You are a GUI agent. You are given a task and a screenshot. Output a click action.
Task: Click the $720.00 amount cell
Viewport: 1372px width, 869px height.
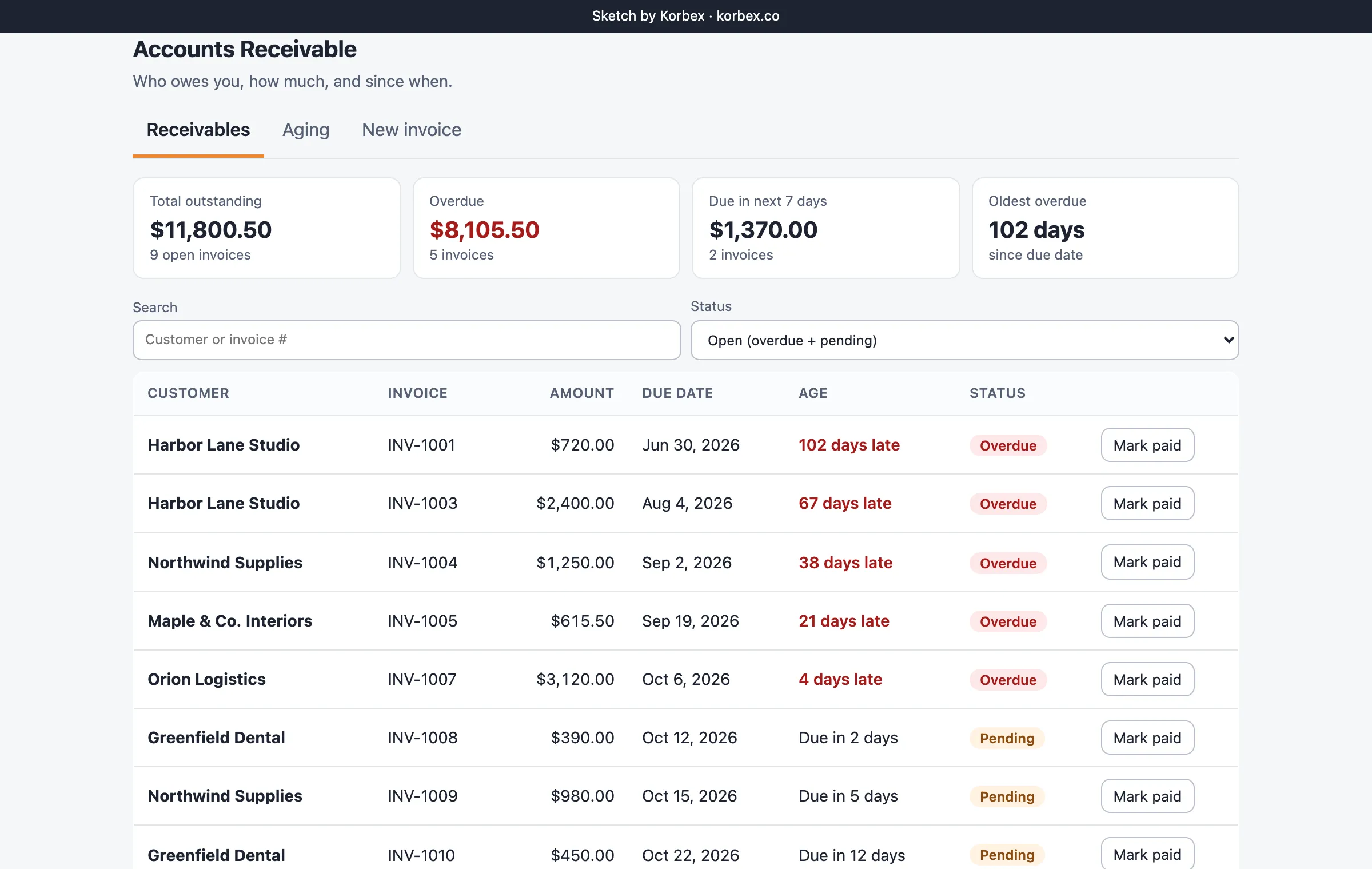(583, 445)
